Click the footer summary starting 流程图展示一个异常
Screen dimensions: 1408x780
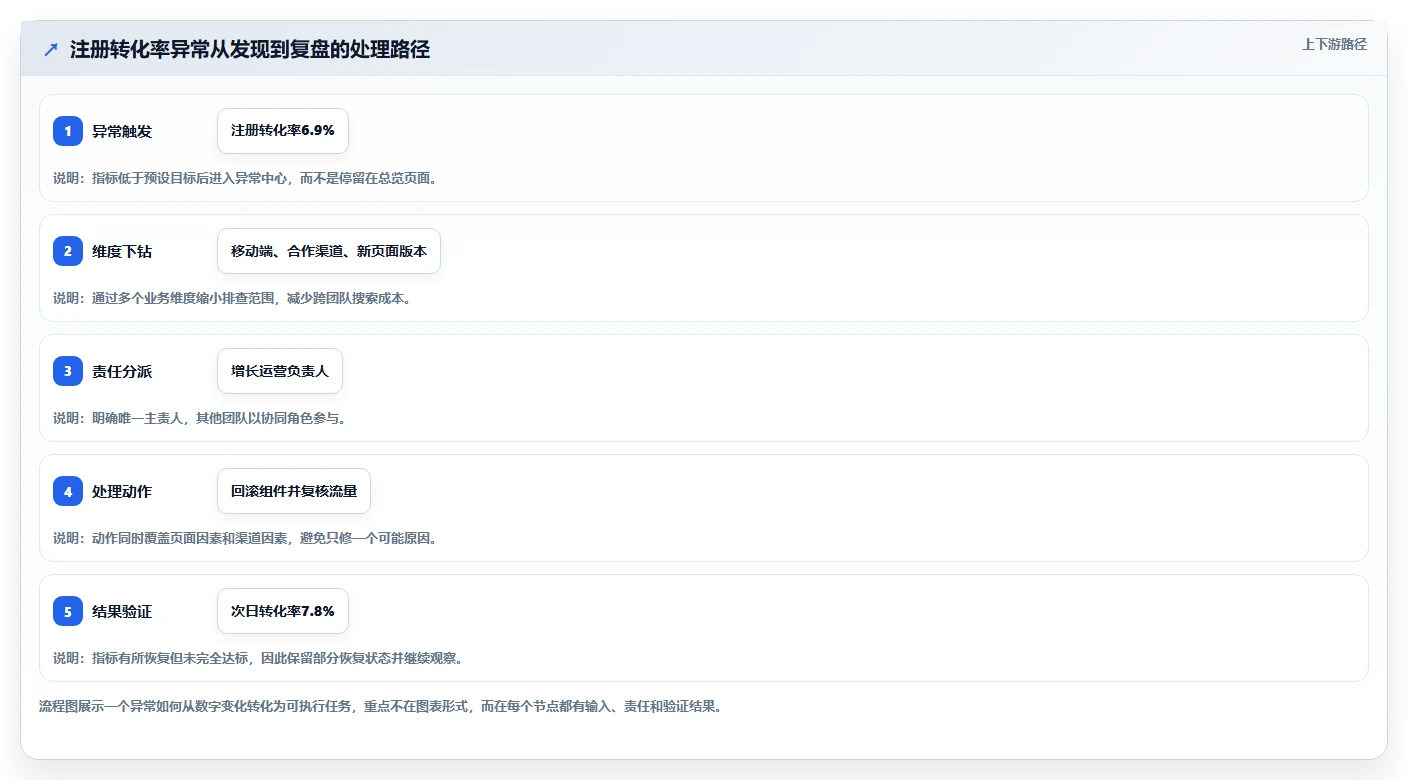point(380,706)
